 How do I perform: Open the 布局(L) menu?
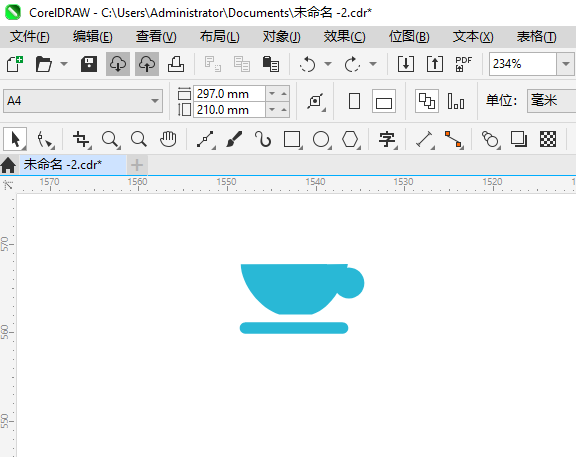(219, 37)
